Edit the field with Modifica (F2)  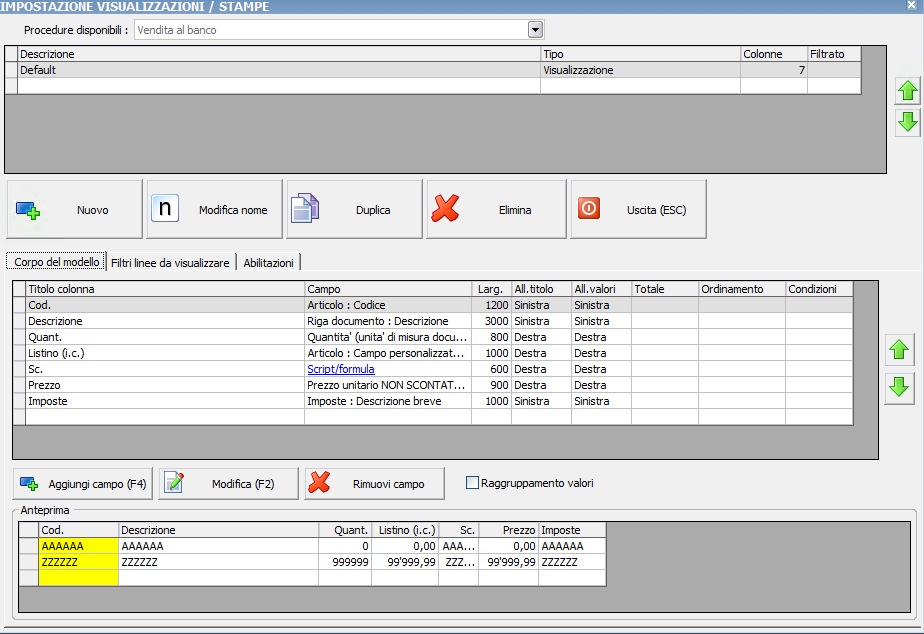click(229, 484)
